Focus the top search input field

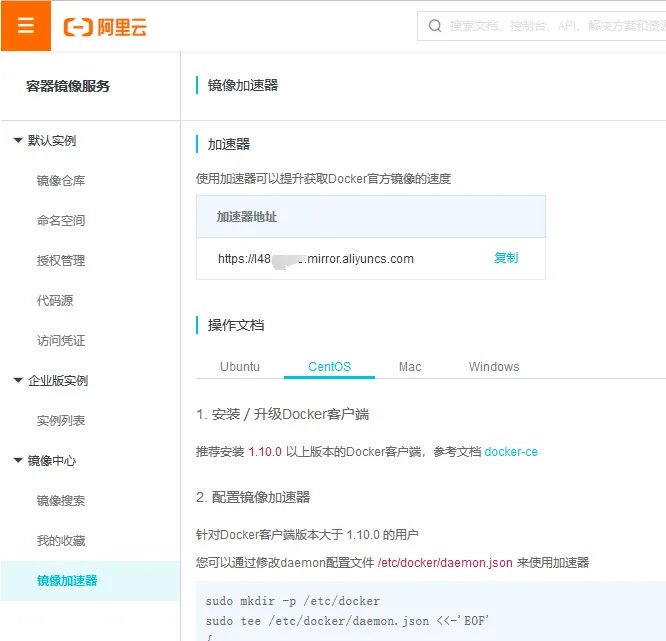click(542, 26)
